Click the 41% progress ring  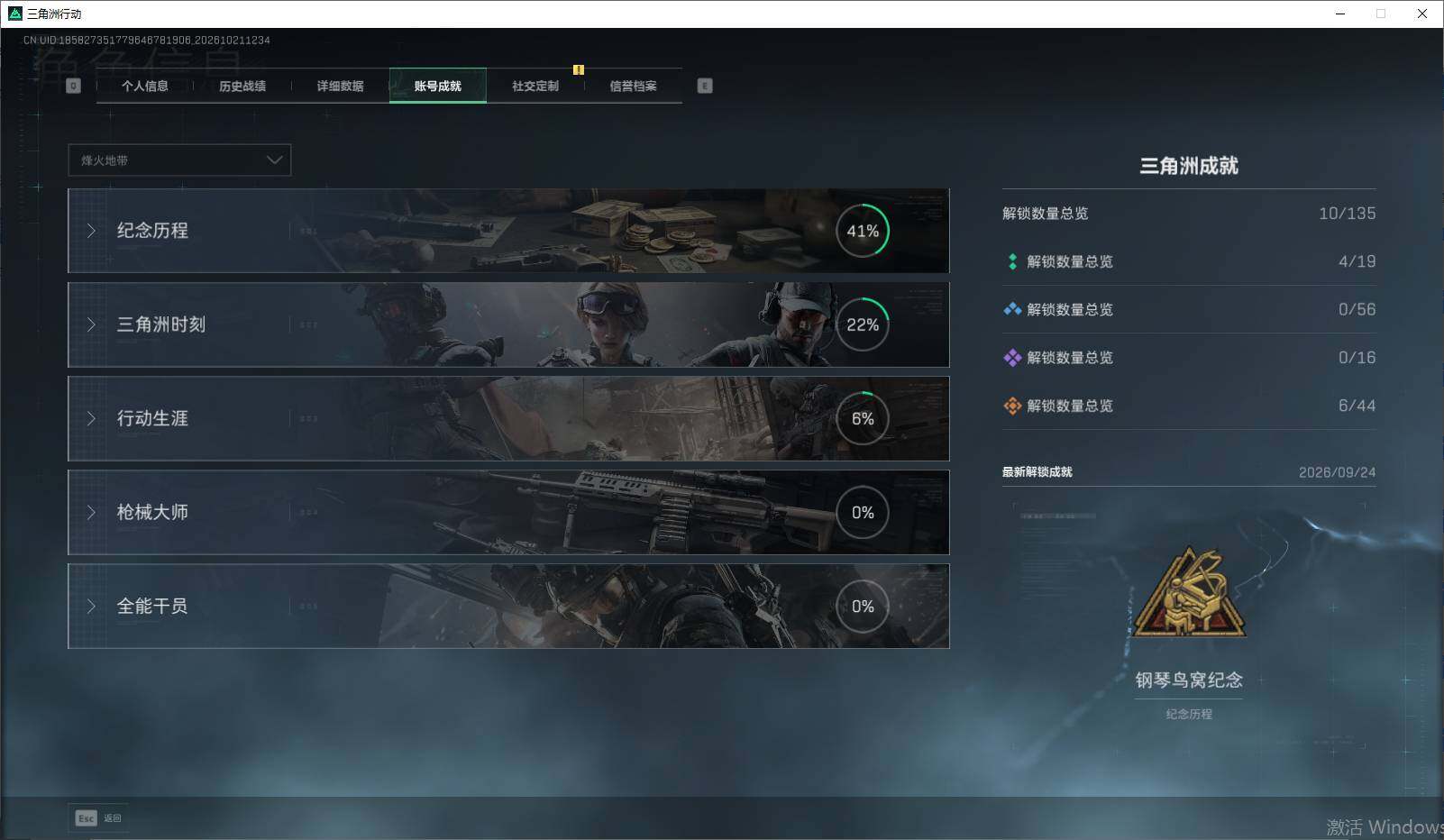coord(863,231)
